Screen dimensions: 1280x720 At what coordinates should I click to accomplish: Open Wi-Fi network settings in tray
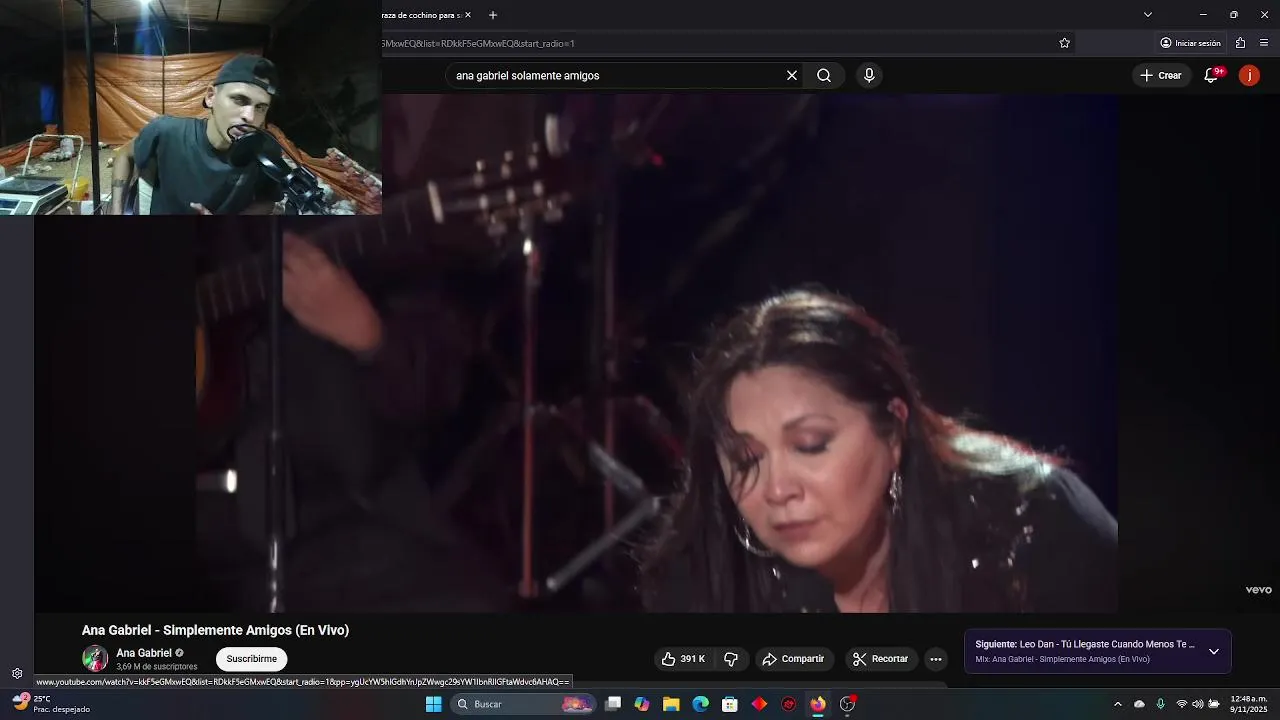pyautogui.click(x=1182, y=704)
